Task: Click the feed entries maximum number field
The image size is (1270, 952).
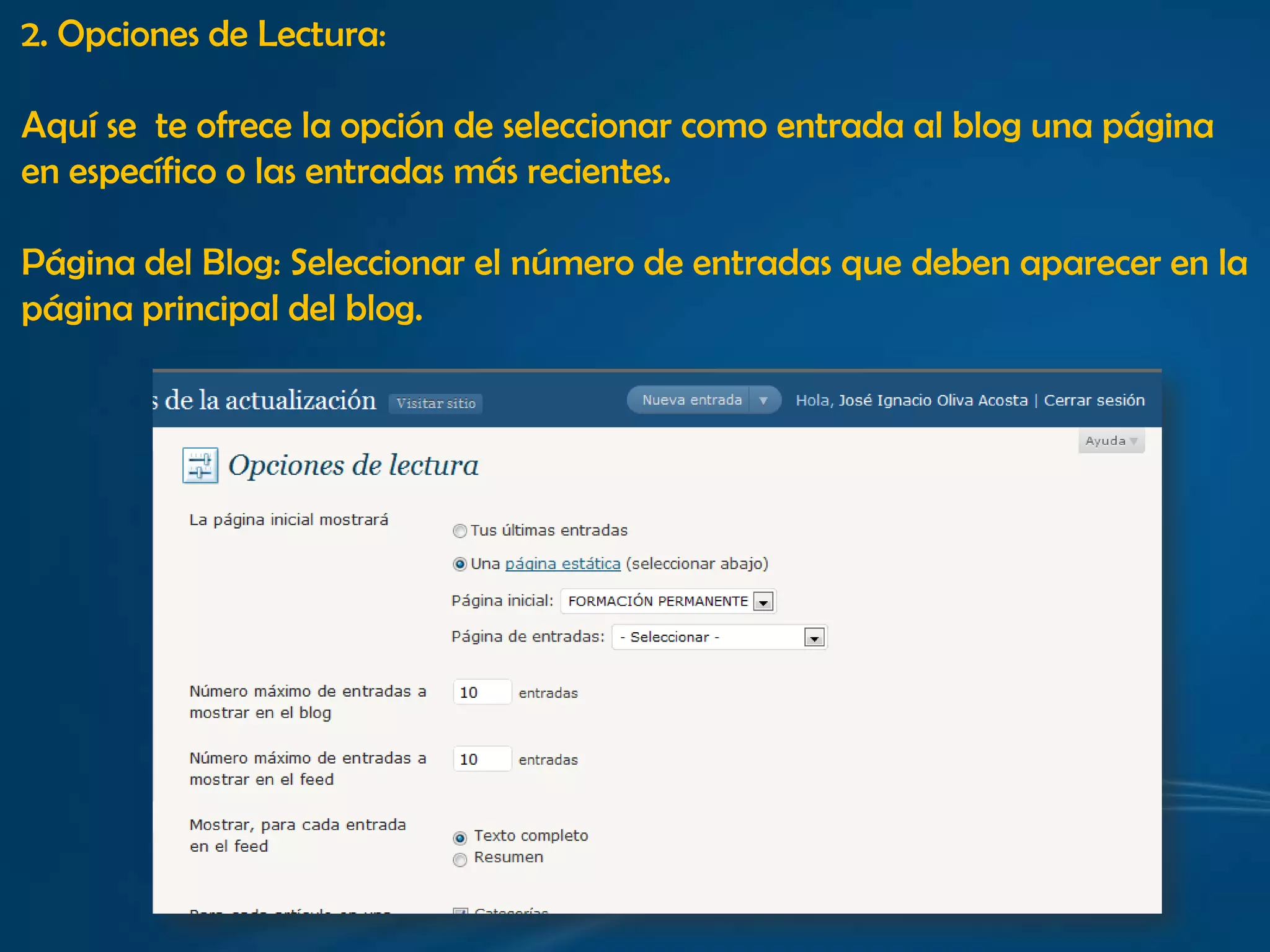Action: 482,759
